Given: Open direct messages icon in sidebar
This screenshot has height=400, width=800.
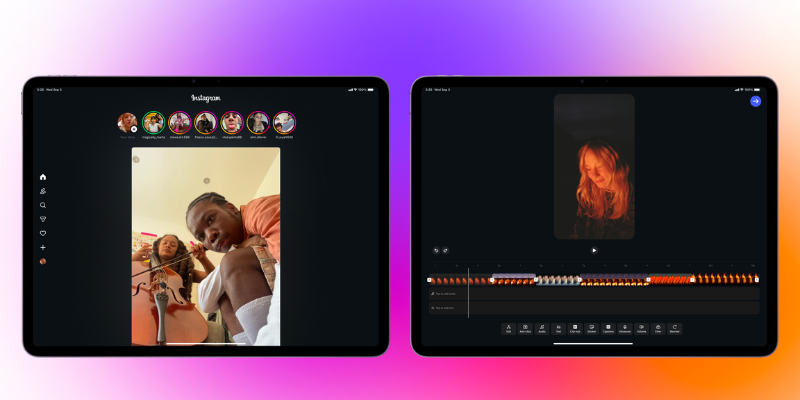Looking at the screenshot, I should pyautogui.click(x=43, y=219).
